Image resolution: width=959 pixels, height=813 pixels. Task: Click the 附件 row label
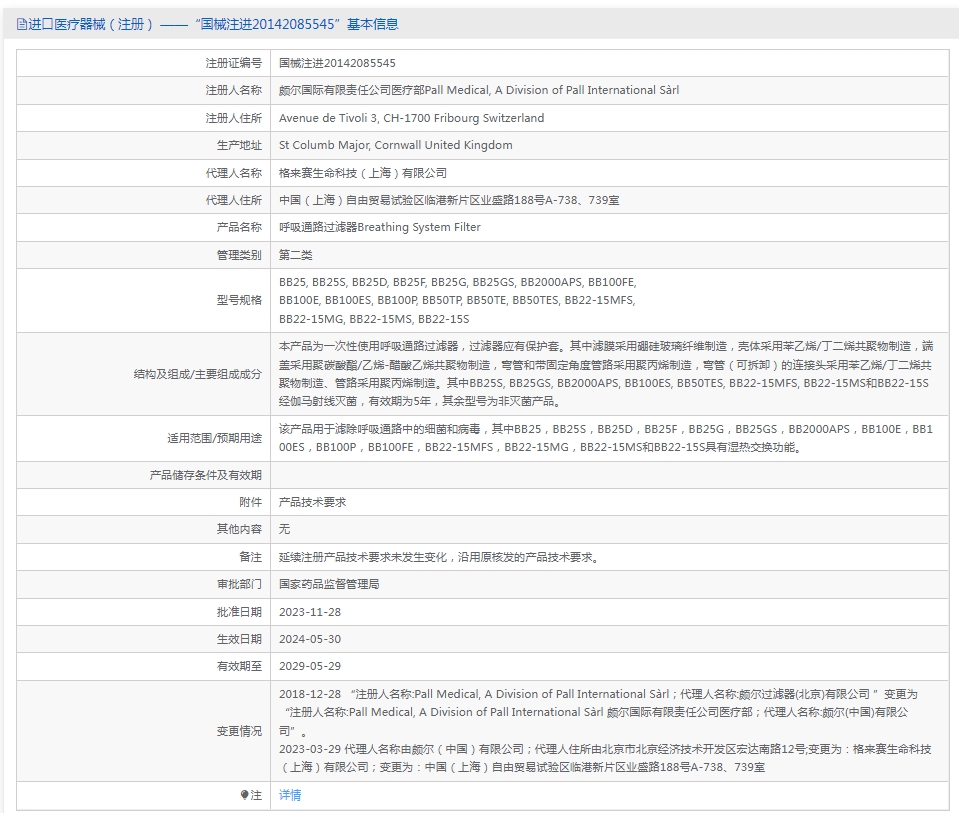(x=250, y=502)
